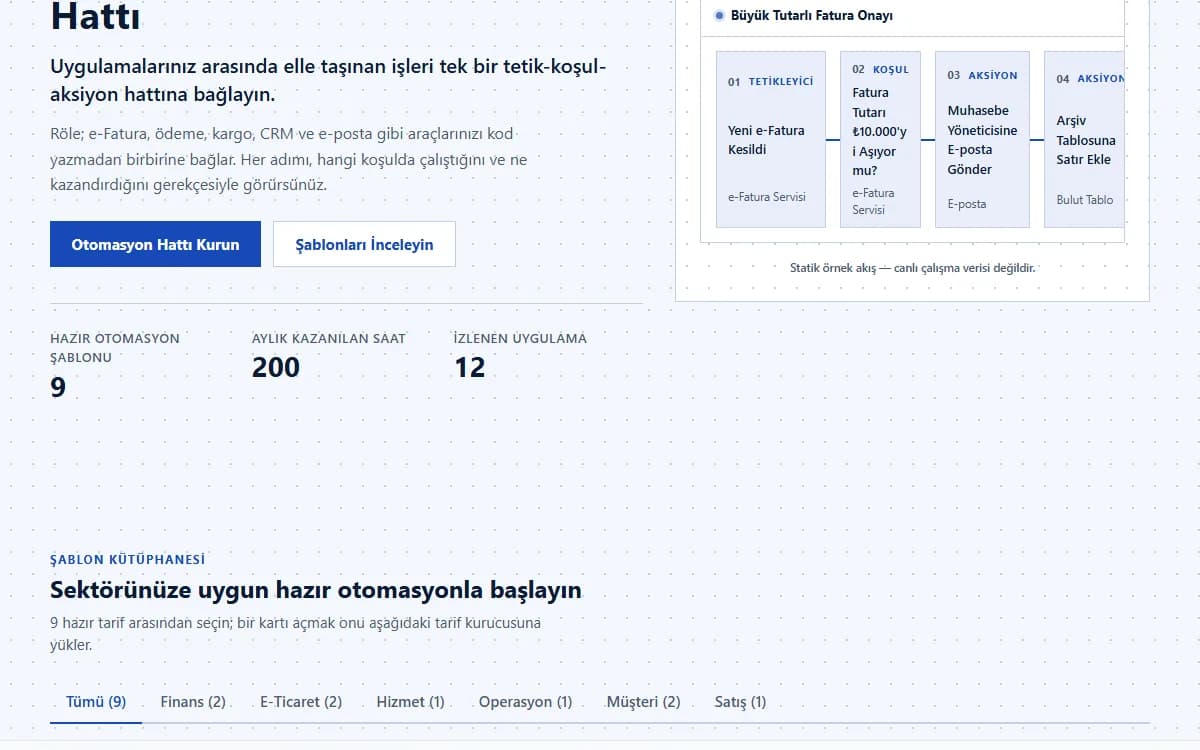Viewport: 1200px width, 750px height.
Task: Open the Müşteri (2) tab
Action: [644, 702]
